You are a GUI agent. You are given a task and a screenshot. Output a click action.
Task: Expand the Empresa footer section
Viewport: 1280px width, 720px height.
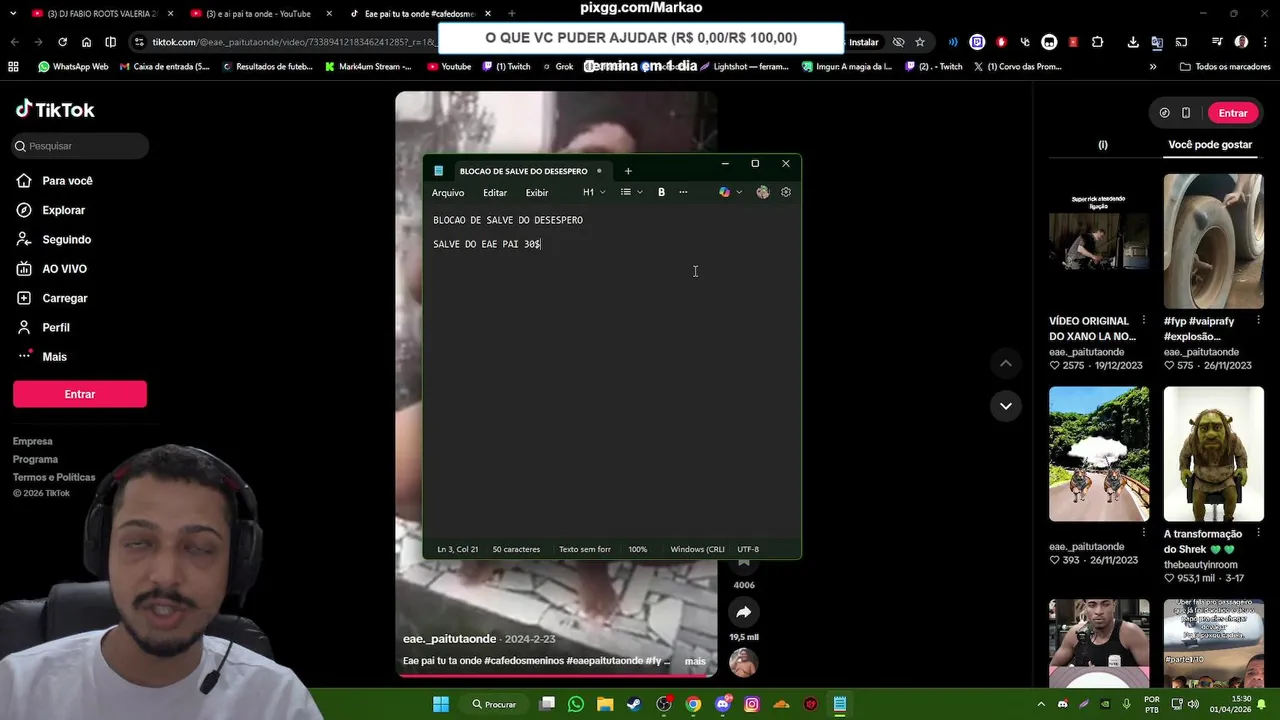(x=33, y=441)
